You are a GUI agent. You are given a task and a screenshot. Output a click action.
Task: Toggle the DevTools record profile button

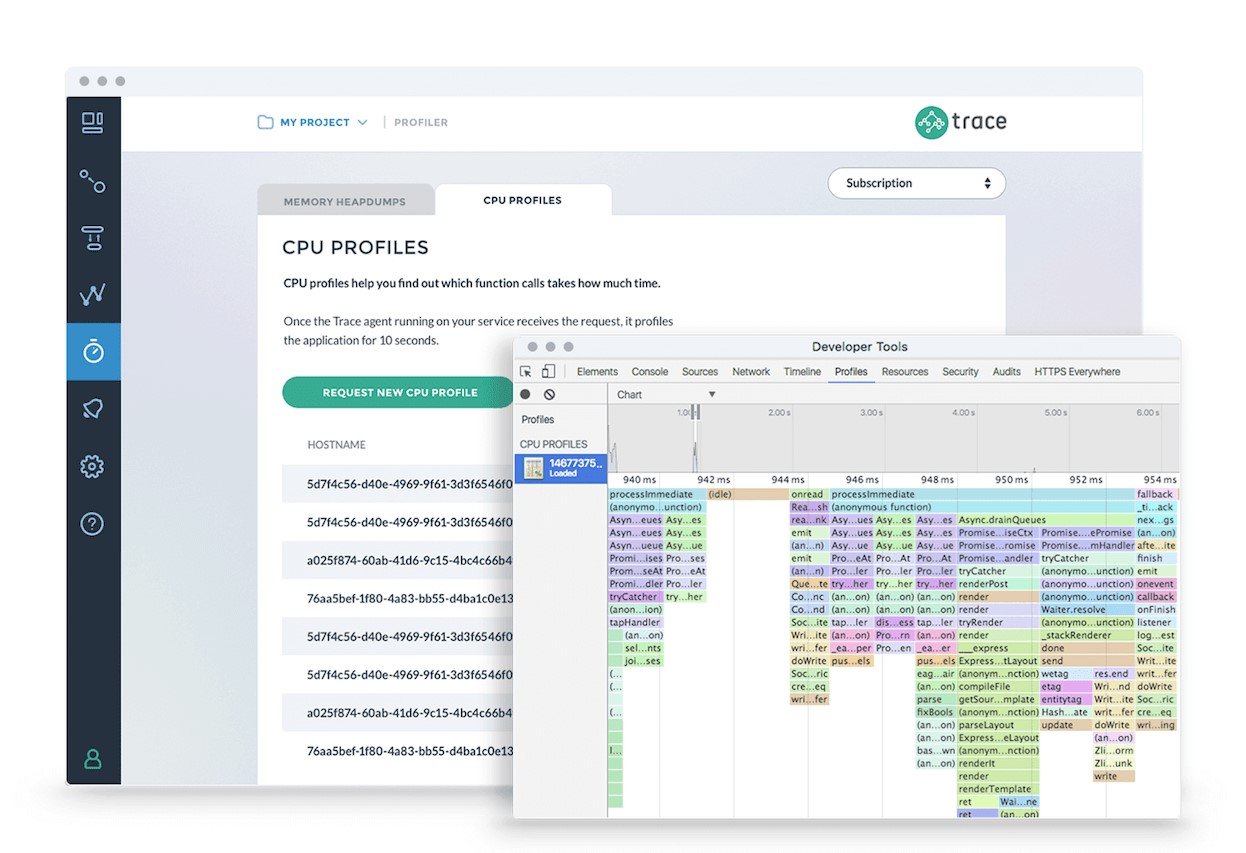click(526, 394)
